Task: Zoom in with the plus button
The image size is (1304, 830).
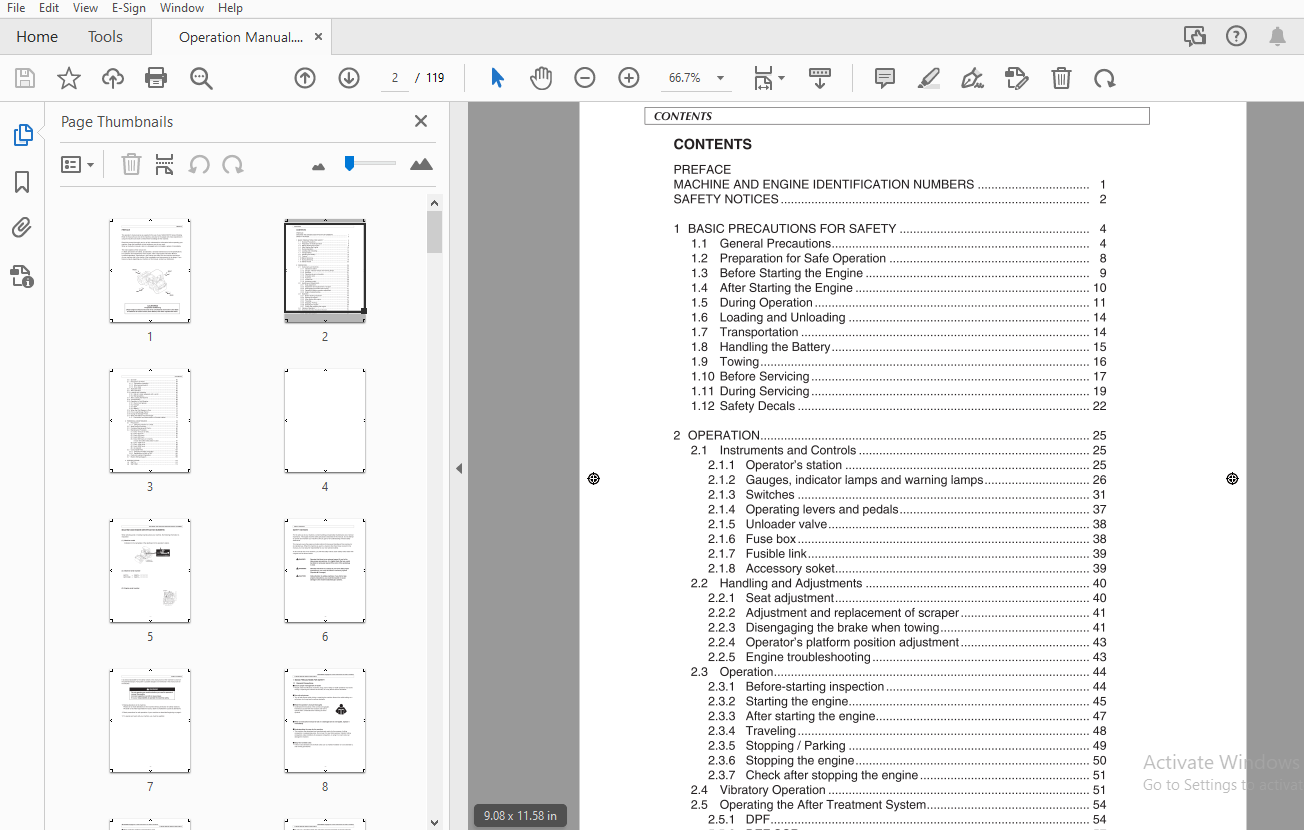Action: pyautogui.click(x=629, y=78)
